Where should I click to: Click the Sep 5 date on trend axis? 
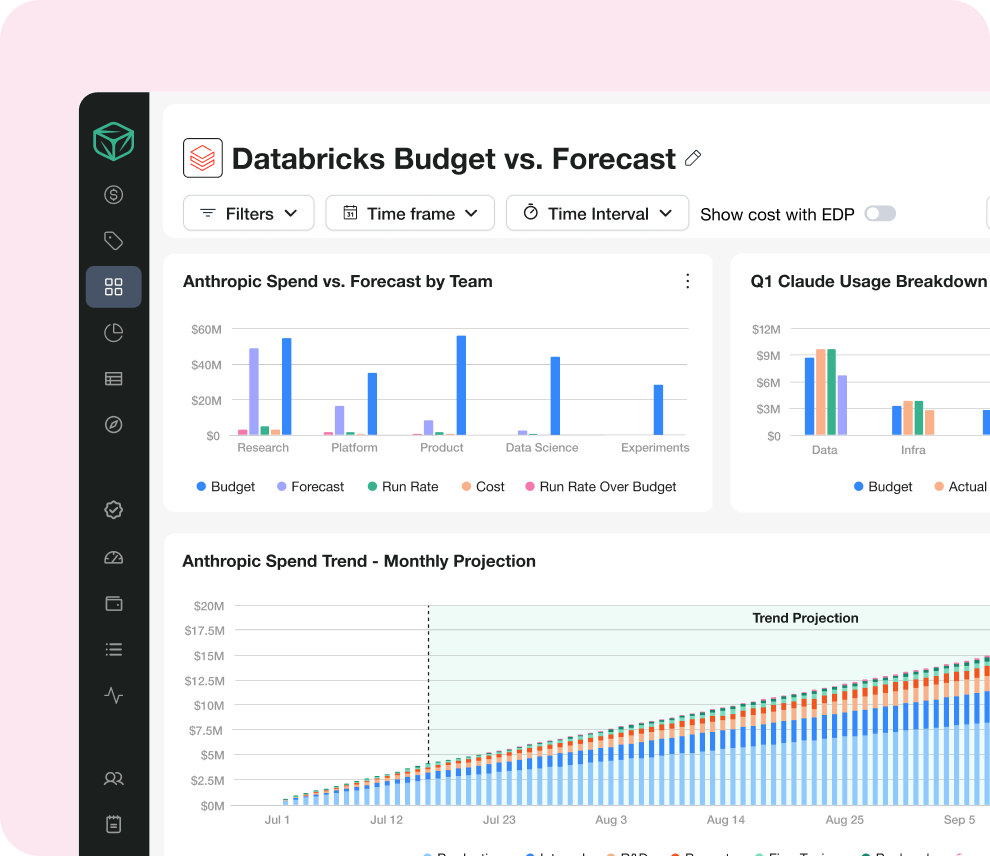coord(959,819)
